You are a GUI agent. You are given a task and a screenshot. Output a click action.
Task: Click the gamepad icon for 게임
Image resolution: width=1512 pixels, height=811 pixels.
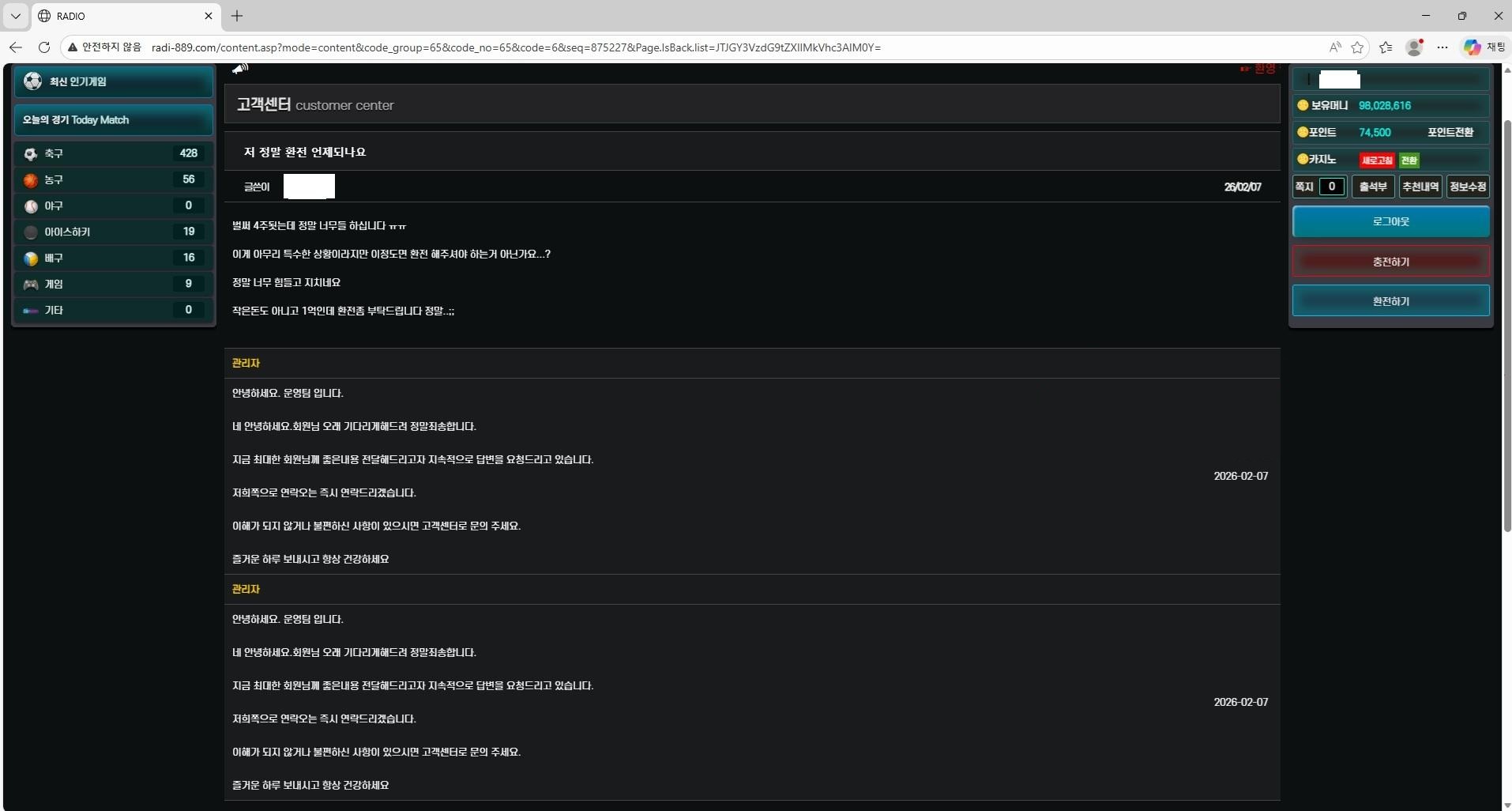tap(31, 285)
